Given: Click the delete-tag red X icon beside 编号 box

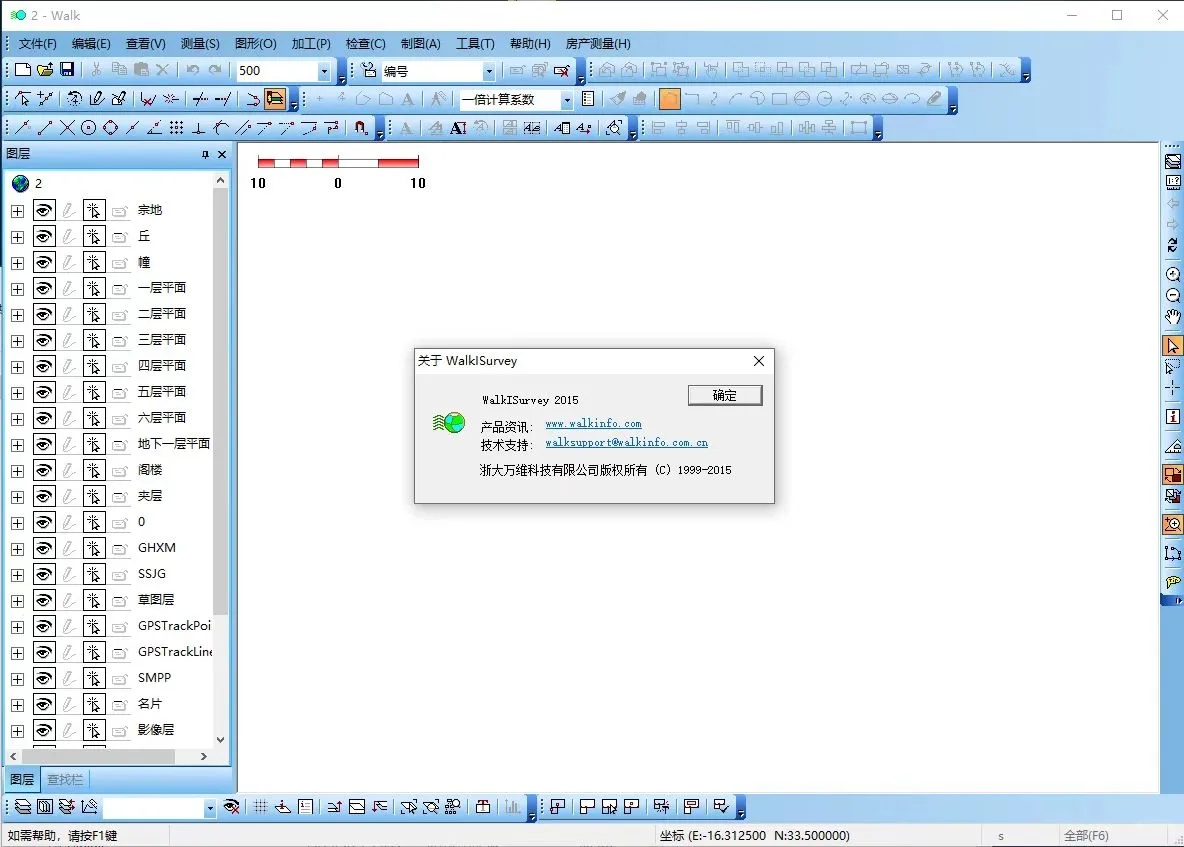Looking at the screenshot, I should [x=561, y=70].
